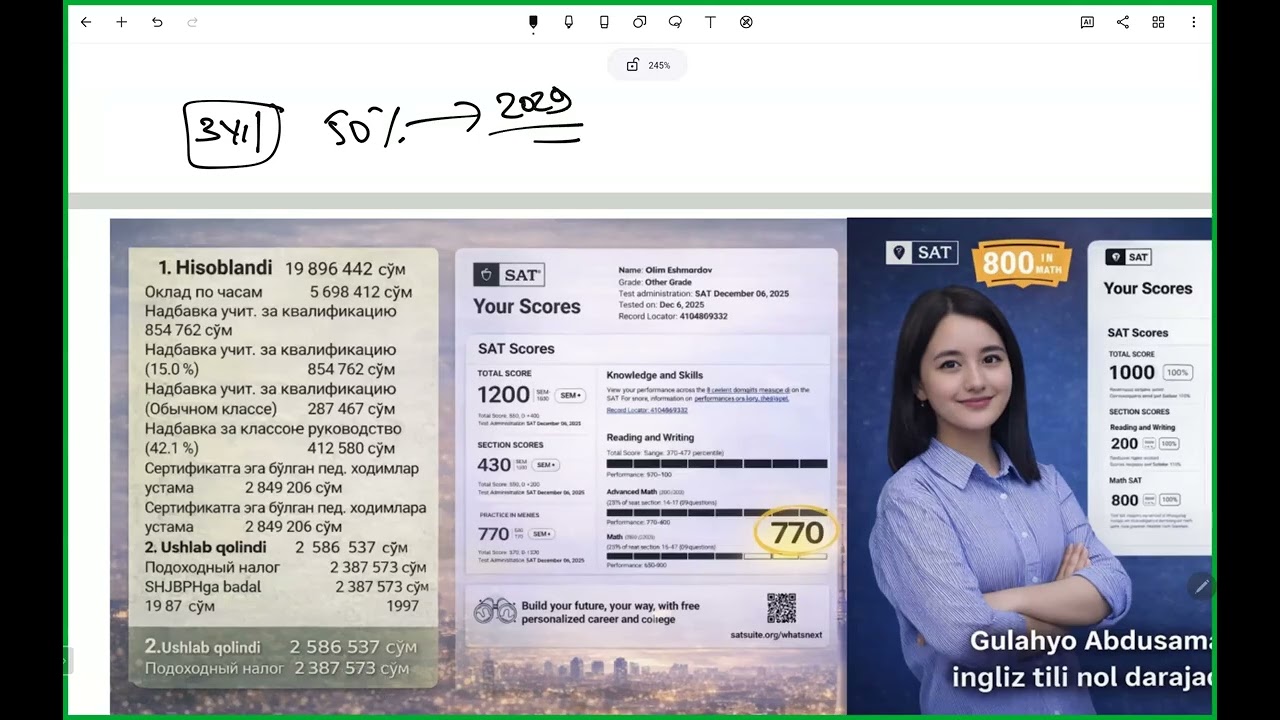
Task: Click 'Оклад по часам' row text
Action: 204,292
